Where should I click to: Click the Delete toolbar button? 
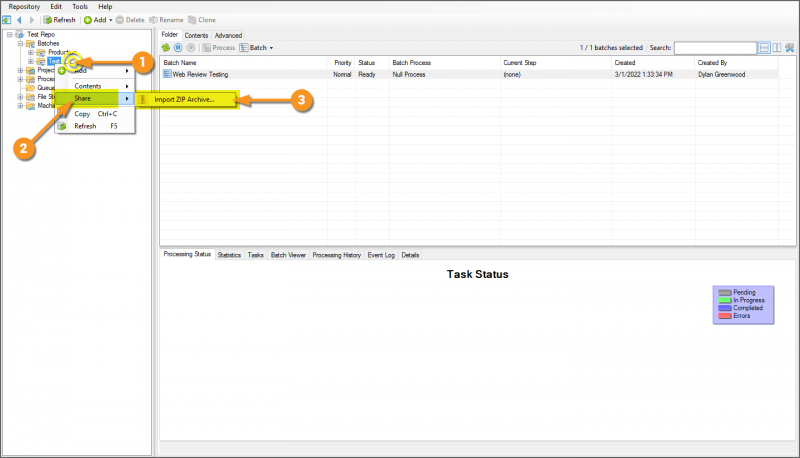point(130,20)
